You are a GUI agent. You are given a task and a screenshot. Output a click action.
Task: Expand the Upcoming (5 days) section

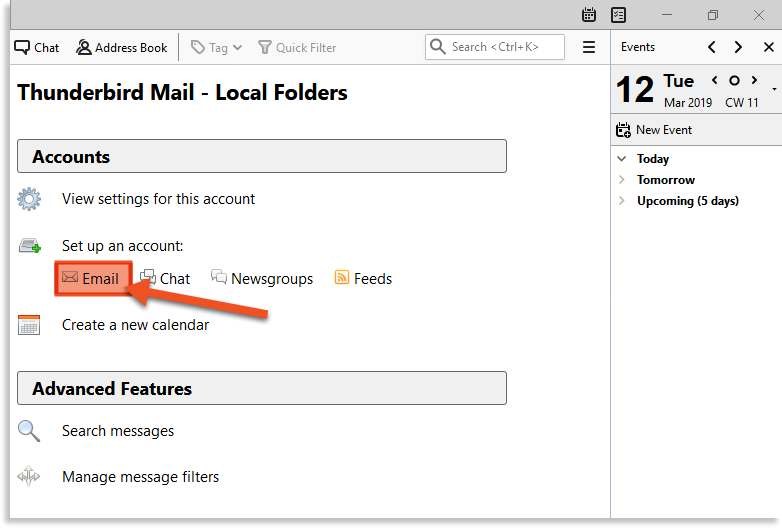[x=622, y=201]
